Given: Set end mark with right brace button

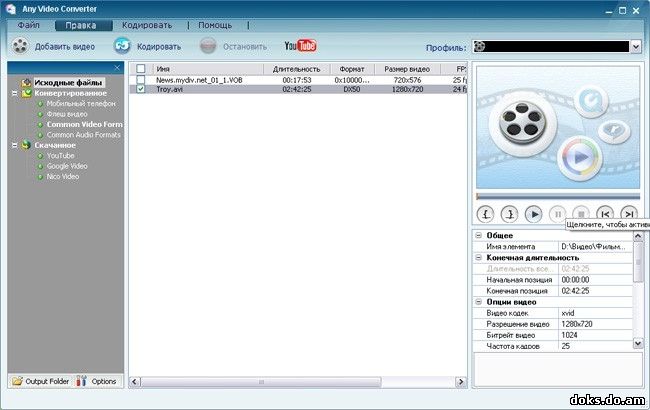Looking at the screenshot, I should [x=509, y=214].
